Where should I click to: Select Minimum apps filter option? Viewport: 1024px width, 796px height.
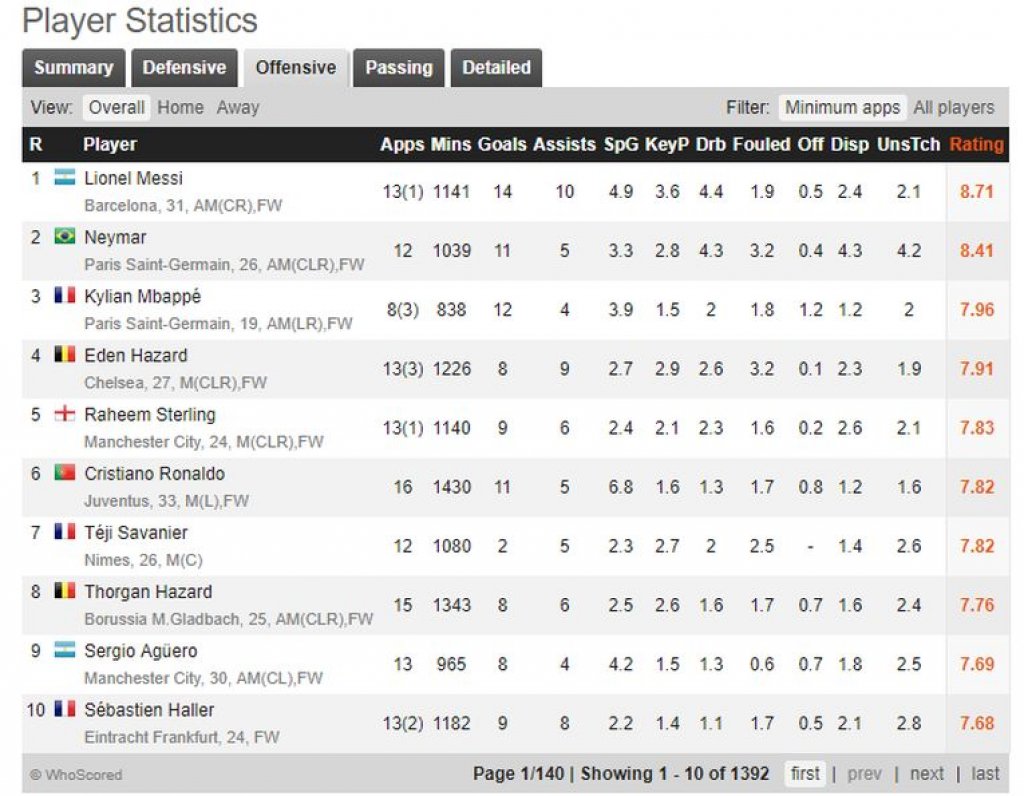point(842,107)
